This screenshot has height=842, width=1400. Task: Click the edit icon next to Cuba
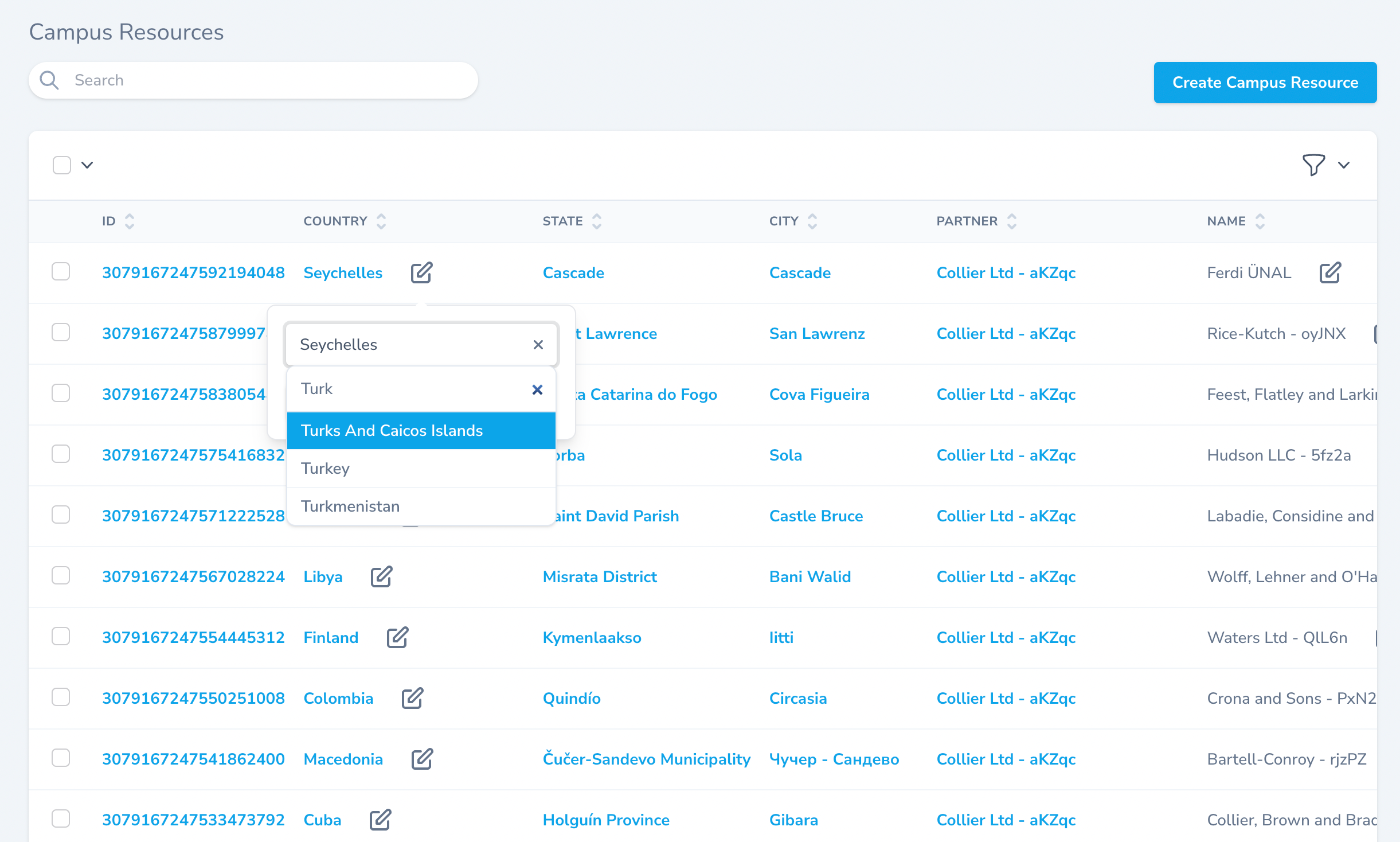380,820
